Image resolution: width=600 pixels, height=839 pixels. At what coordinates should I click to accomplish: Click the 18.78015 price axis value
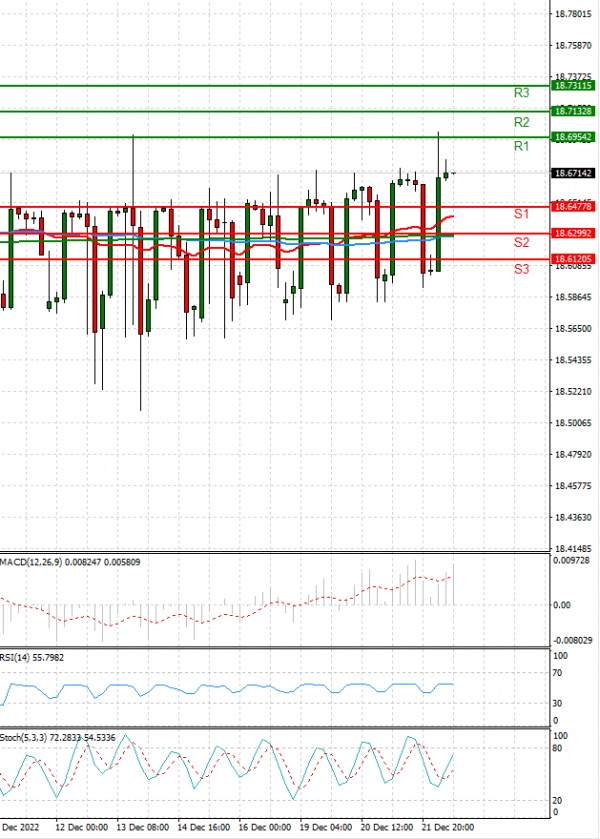(x=573, y=14)
